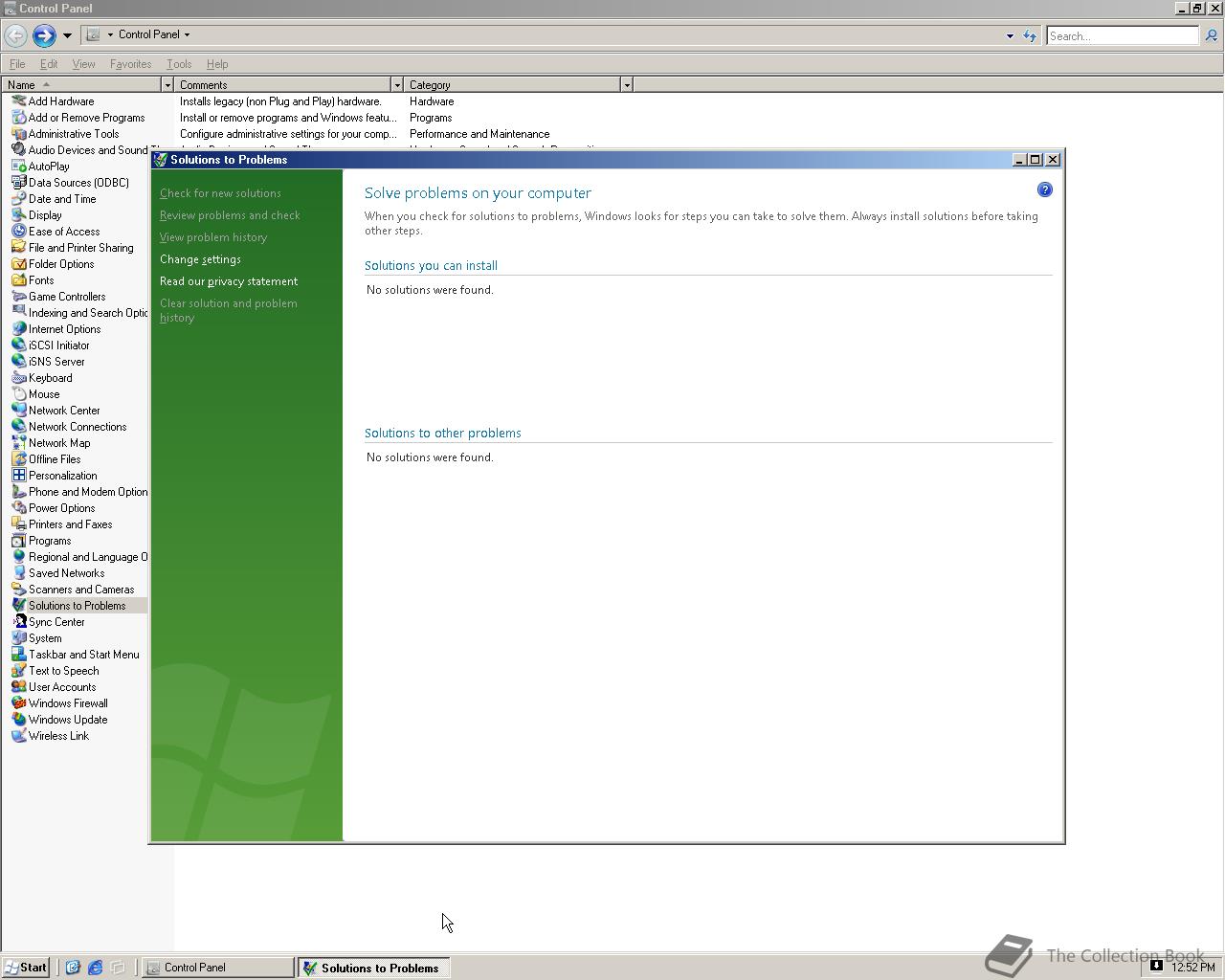
Task: Select Solutions to Problems list item
Action: 77,606
